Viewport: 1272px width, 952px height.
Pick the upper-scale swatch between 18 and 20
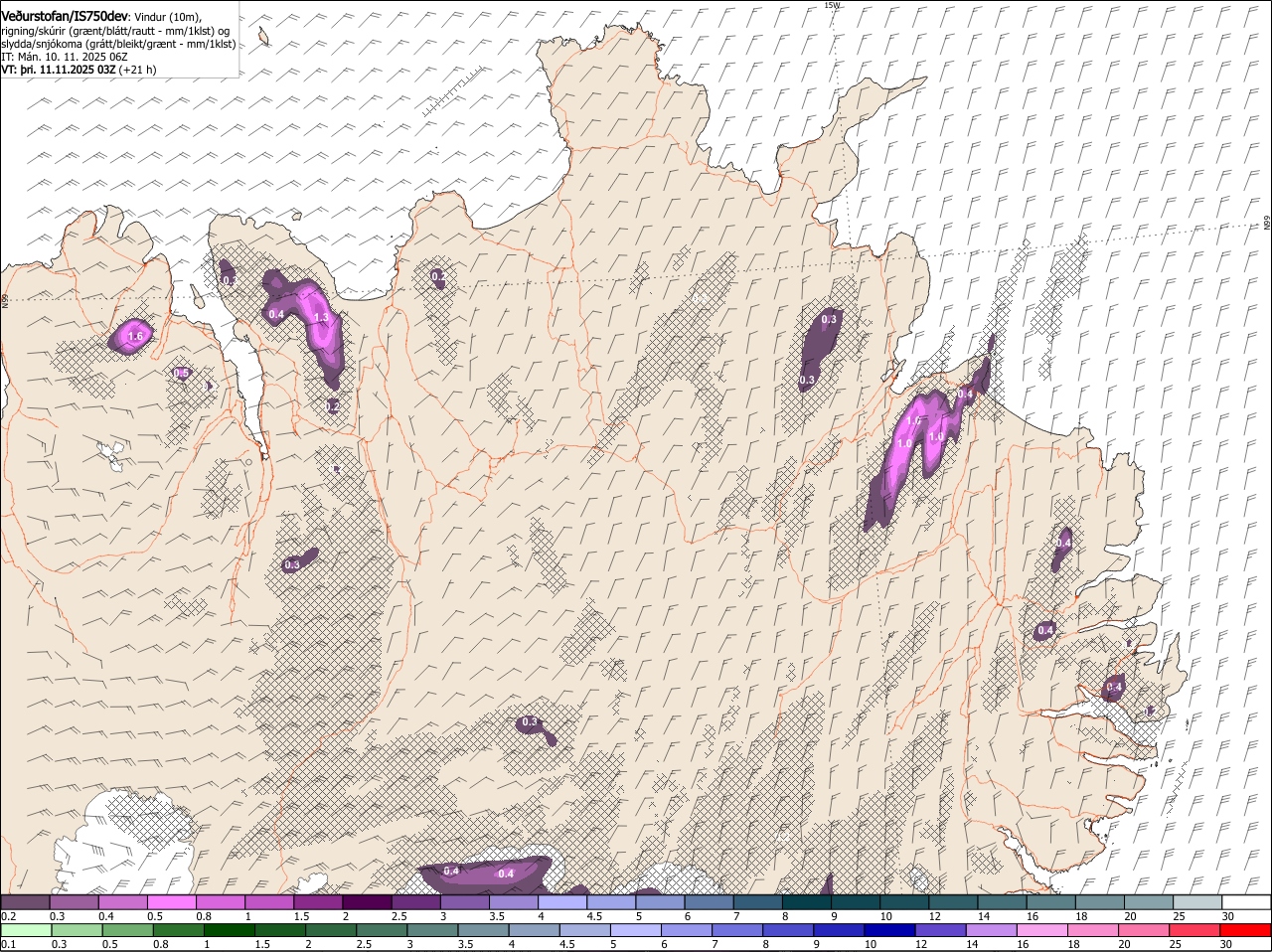1099,902
